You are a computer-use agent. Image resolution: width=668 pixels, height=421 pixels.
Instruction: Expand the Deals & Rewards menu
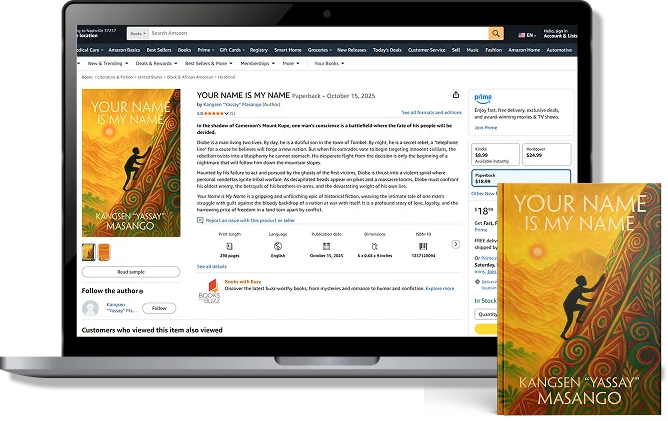[x=156, y=63]
